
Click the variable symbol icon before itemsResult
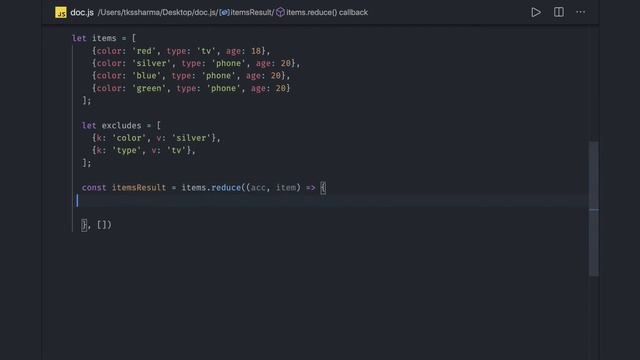[x=224, y=12]
